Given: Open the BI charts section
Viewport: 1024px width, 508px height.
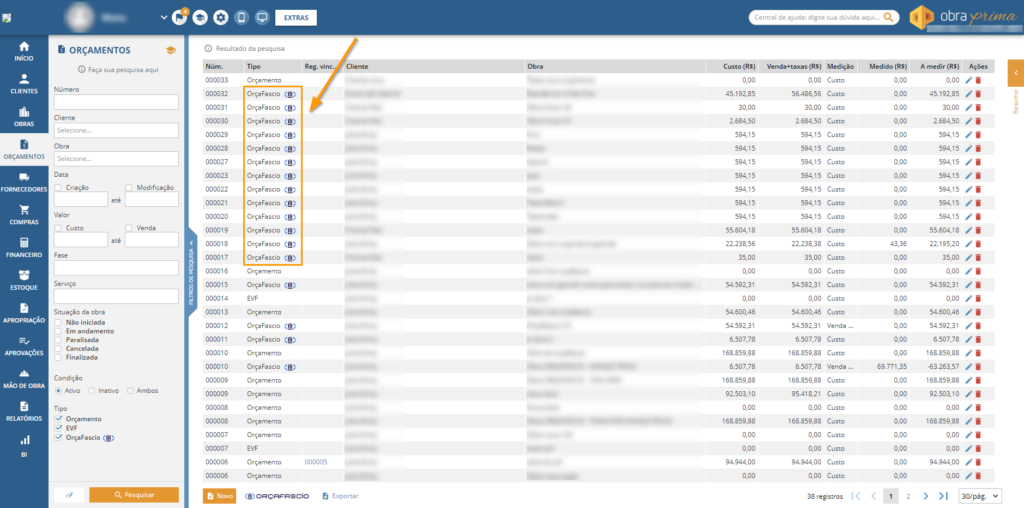Looking at the screenshot, I should 24,447.
